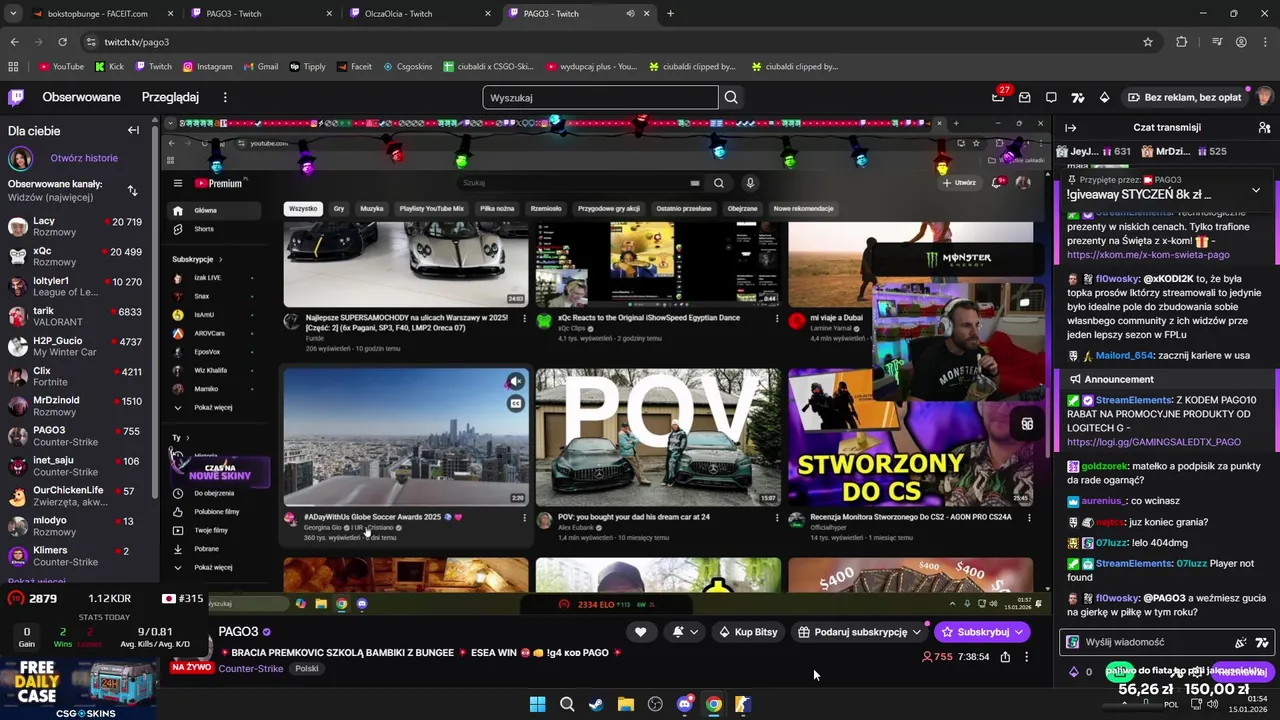Open stream options three-dot menu
Screen dimensions: 1280x720
click(1026, 657)
